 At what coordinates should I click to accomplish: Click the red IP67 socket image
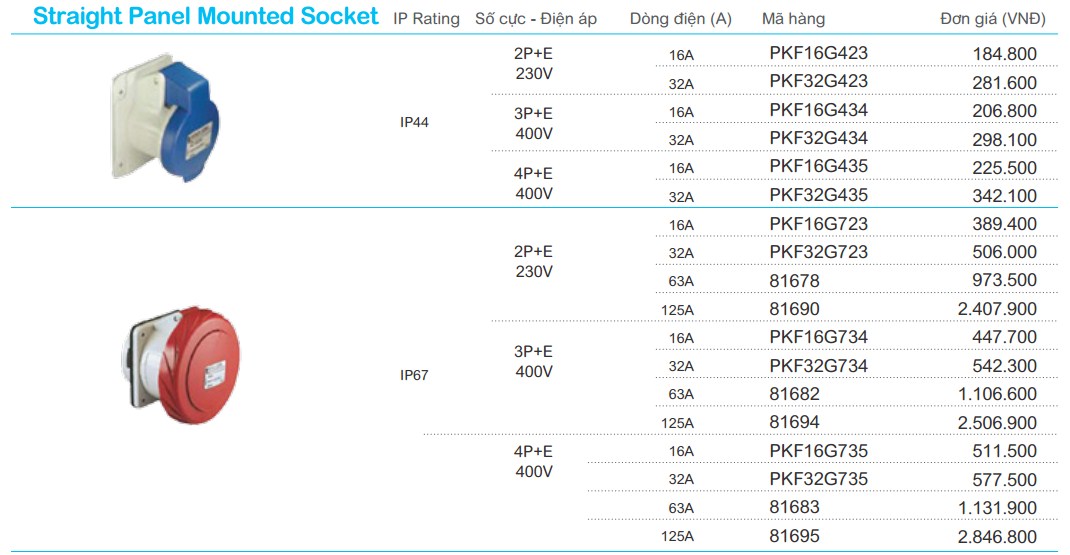[x=181, y=365]
